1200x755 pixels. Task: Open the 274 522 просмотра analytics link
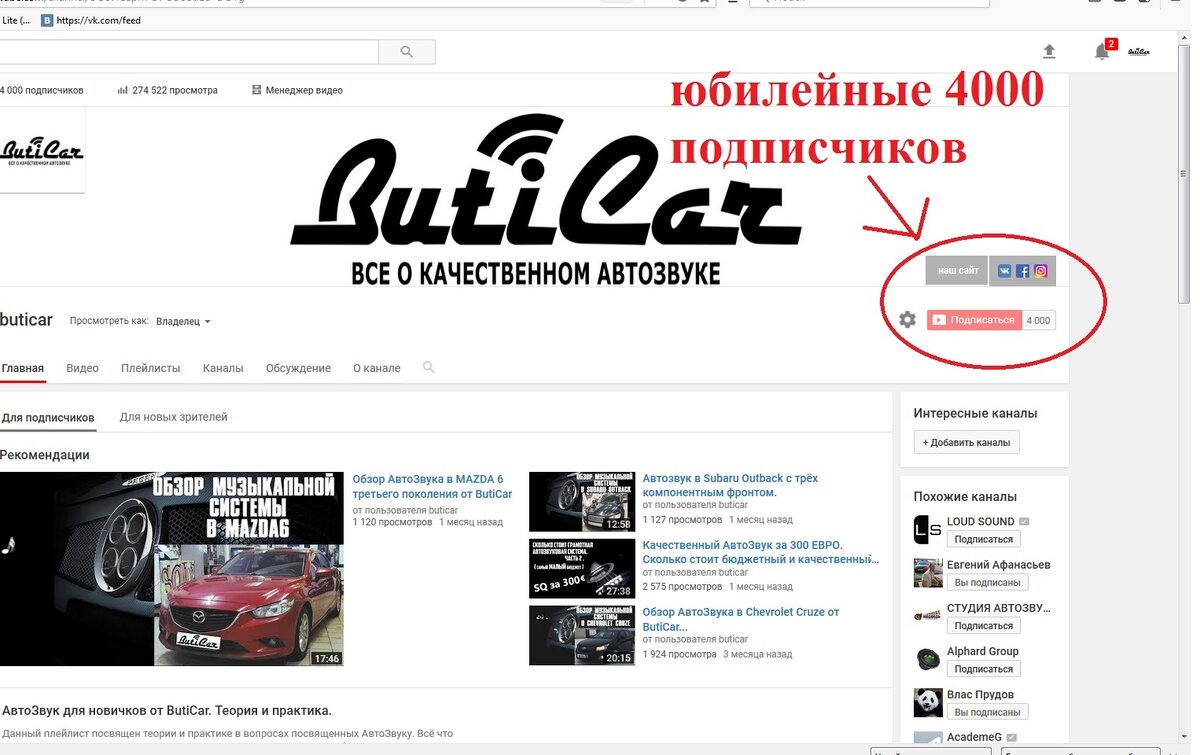click(167, 90)
